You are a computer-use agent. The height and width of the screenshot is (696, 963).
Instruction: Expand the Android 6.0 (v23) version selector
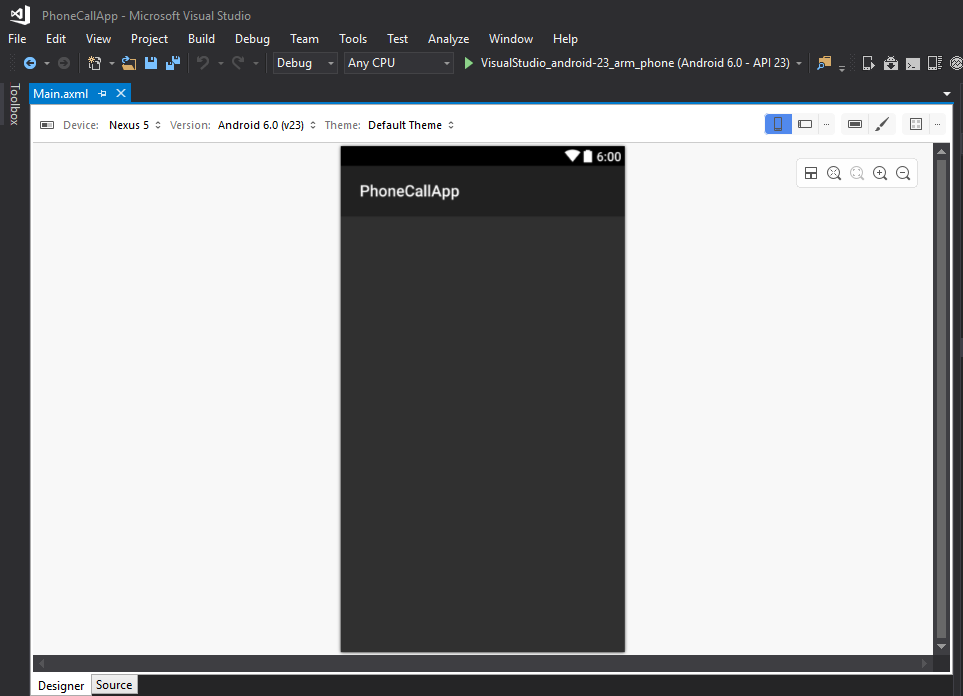(x=267, y=125)
